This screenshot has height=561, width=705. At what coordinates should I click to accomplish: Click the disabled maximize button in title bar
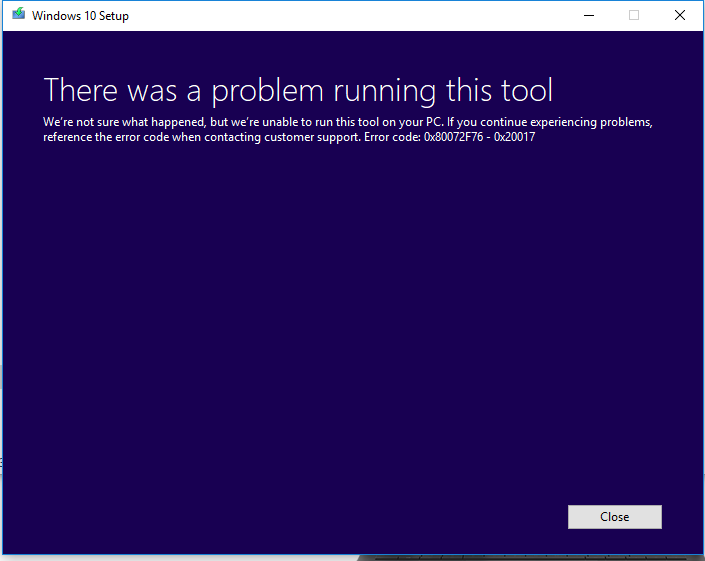[634, 15]
